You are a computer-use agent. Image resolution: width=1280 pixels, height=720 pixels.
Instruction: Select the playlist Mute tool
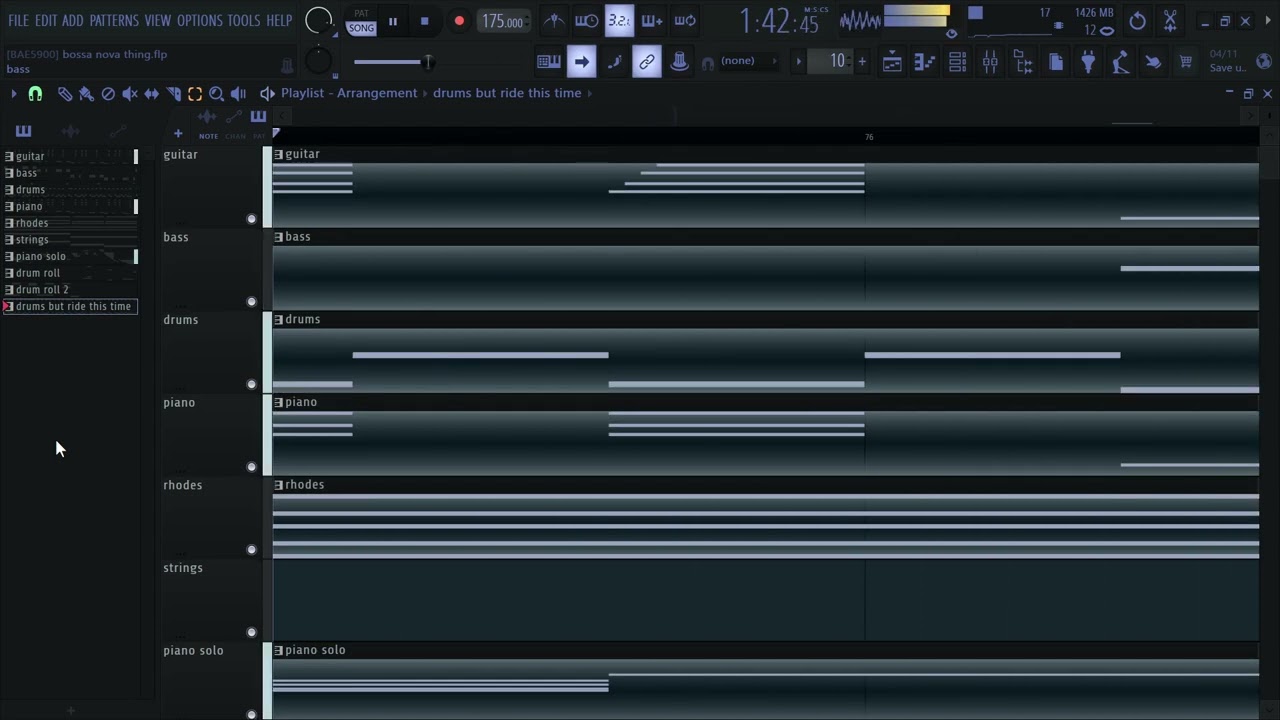[x=130, y=93]
